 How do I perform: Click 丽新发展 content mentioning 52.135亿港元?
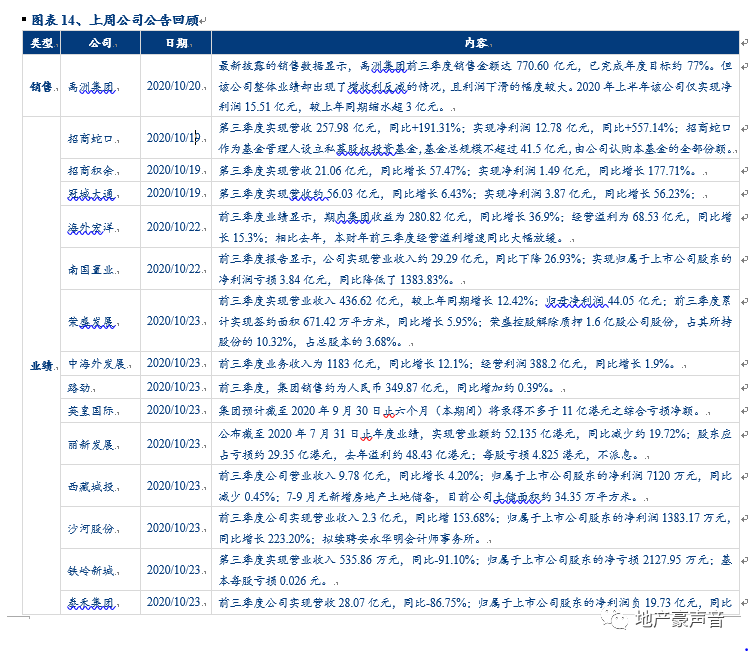[x=475, y=444]
